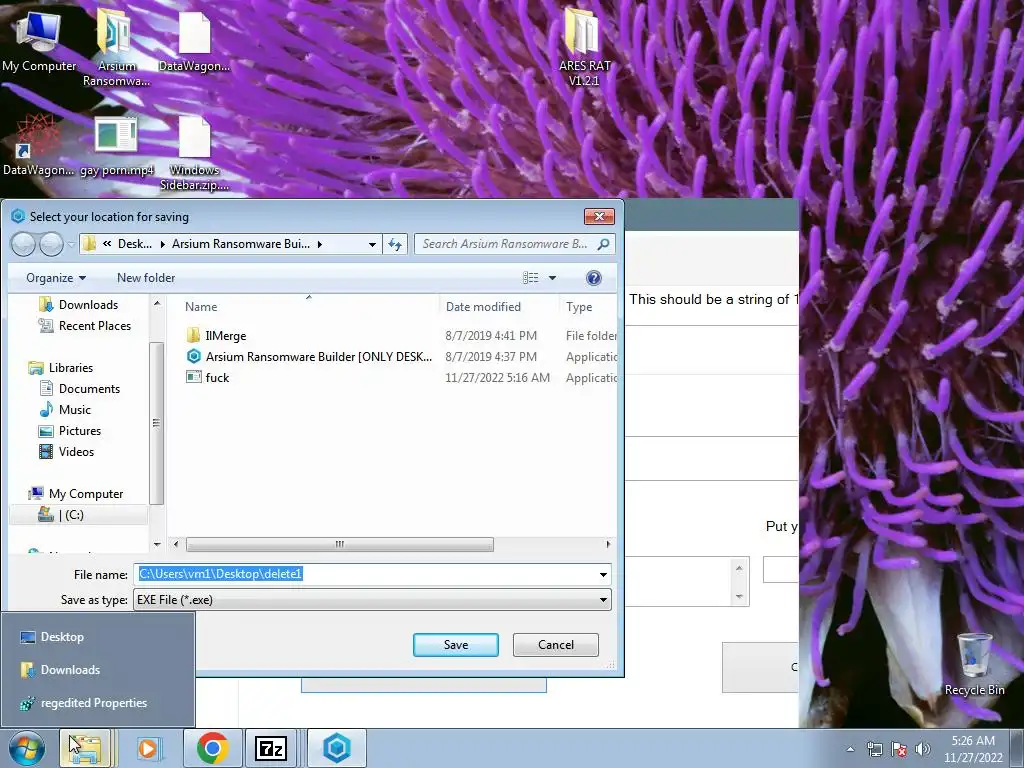
Task: Select Pictures library
Action: pos(71,431)
